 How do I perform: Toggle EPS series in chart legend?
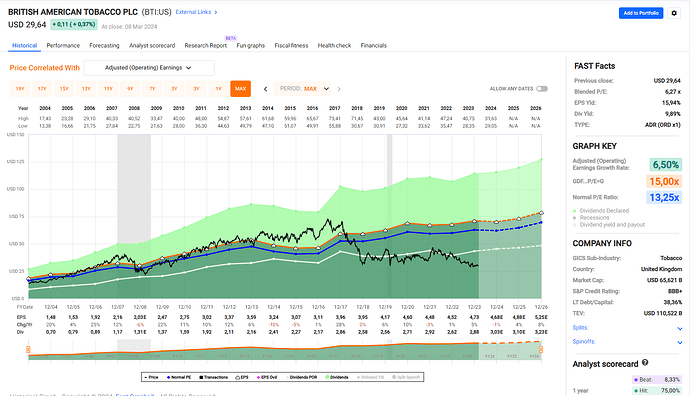click(242, 377)
